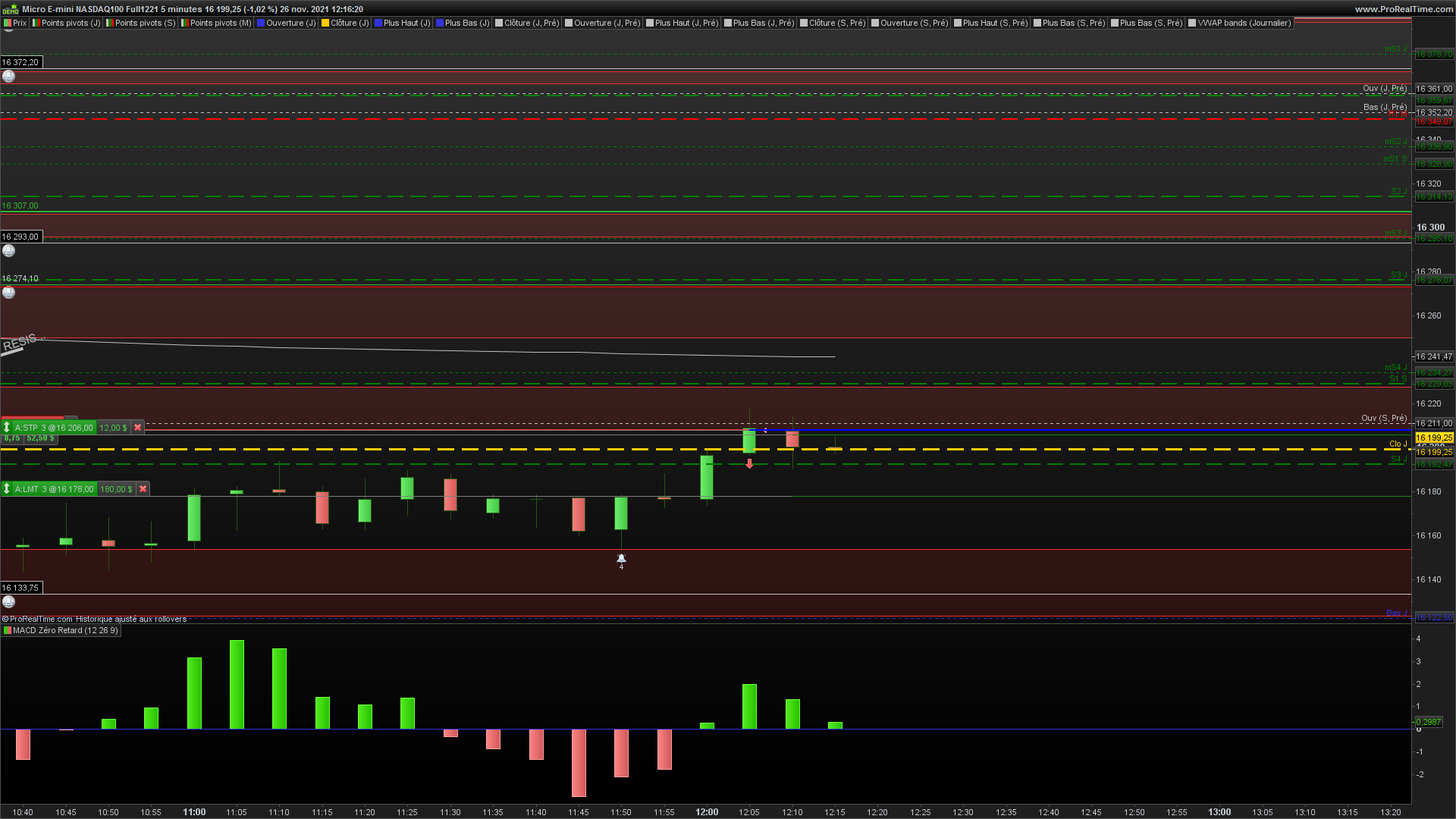
Task: Click the alert bell below 16 293,00 label
Action: (x=8, y=250)
